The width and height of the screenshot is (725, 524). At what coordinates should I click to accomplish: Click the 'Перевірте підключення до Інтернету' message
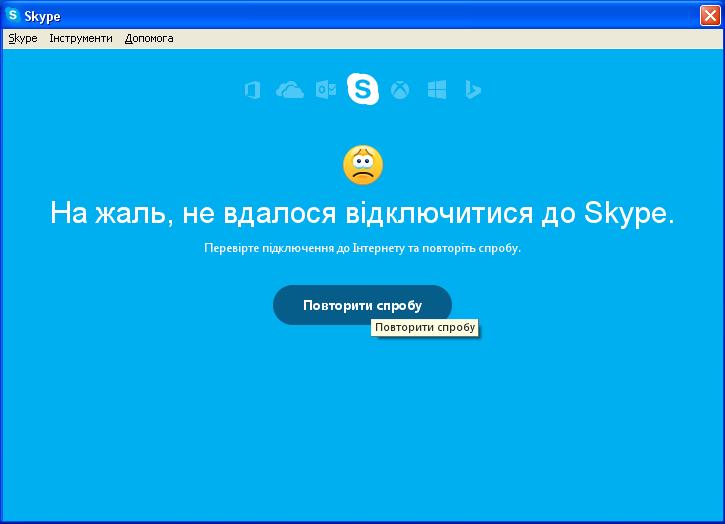tap(362, 248)
